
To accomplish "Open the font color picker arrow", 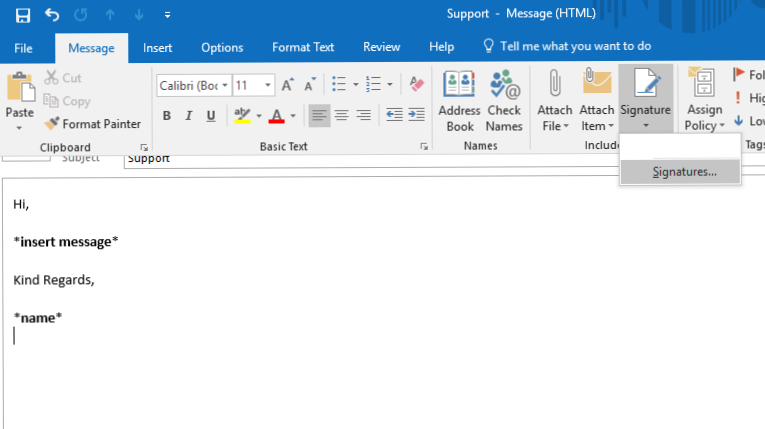I will click(292, 116).
